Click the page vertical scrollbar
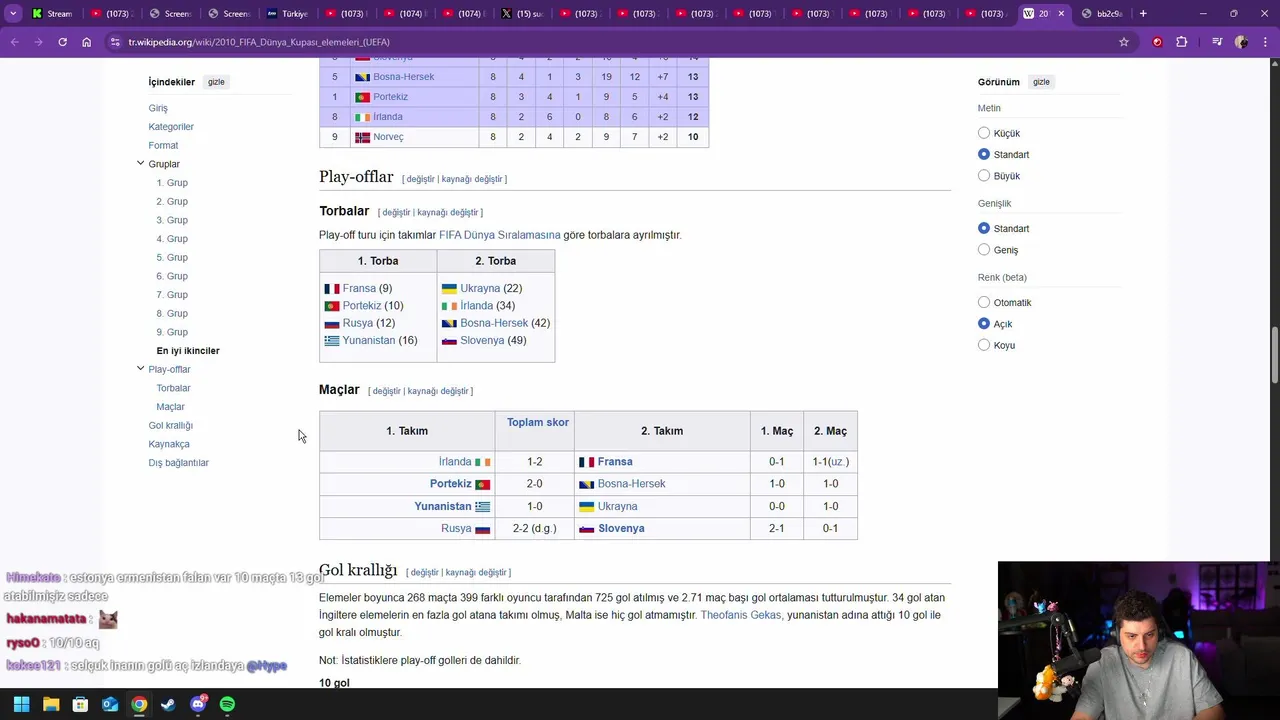Image resolution: width=1280 pixels, height=720 pixels. point(1275,355)
